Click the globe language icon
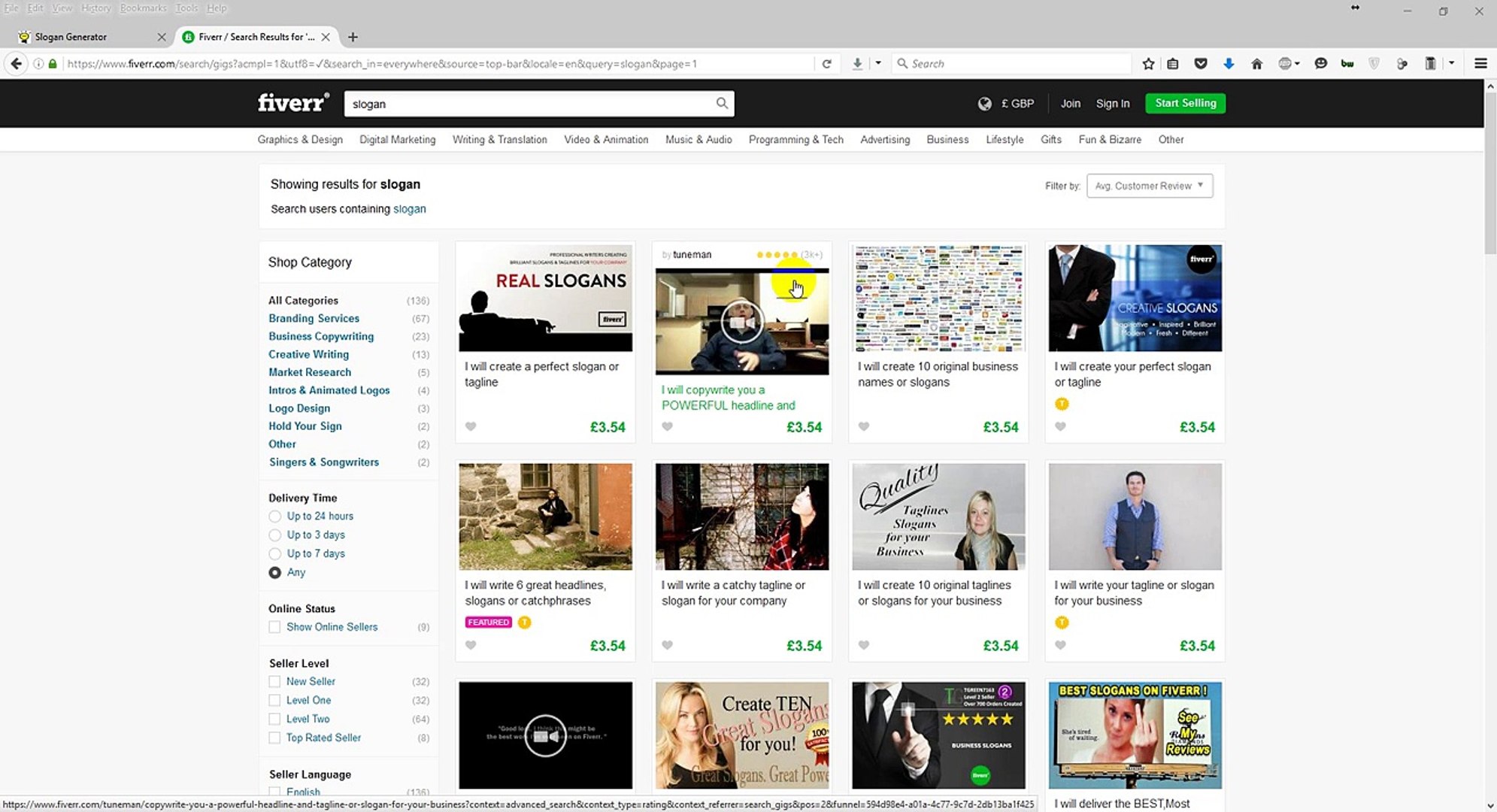The width and height of the screenshot is (1497, 812). [984, 104]
